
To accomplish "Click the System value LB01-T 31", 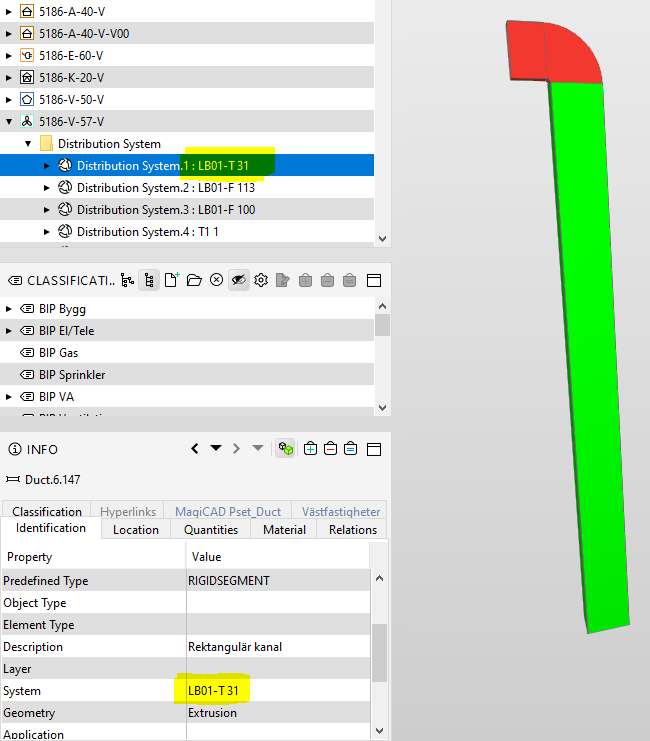I will (x=213, y=690).
